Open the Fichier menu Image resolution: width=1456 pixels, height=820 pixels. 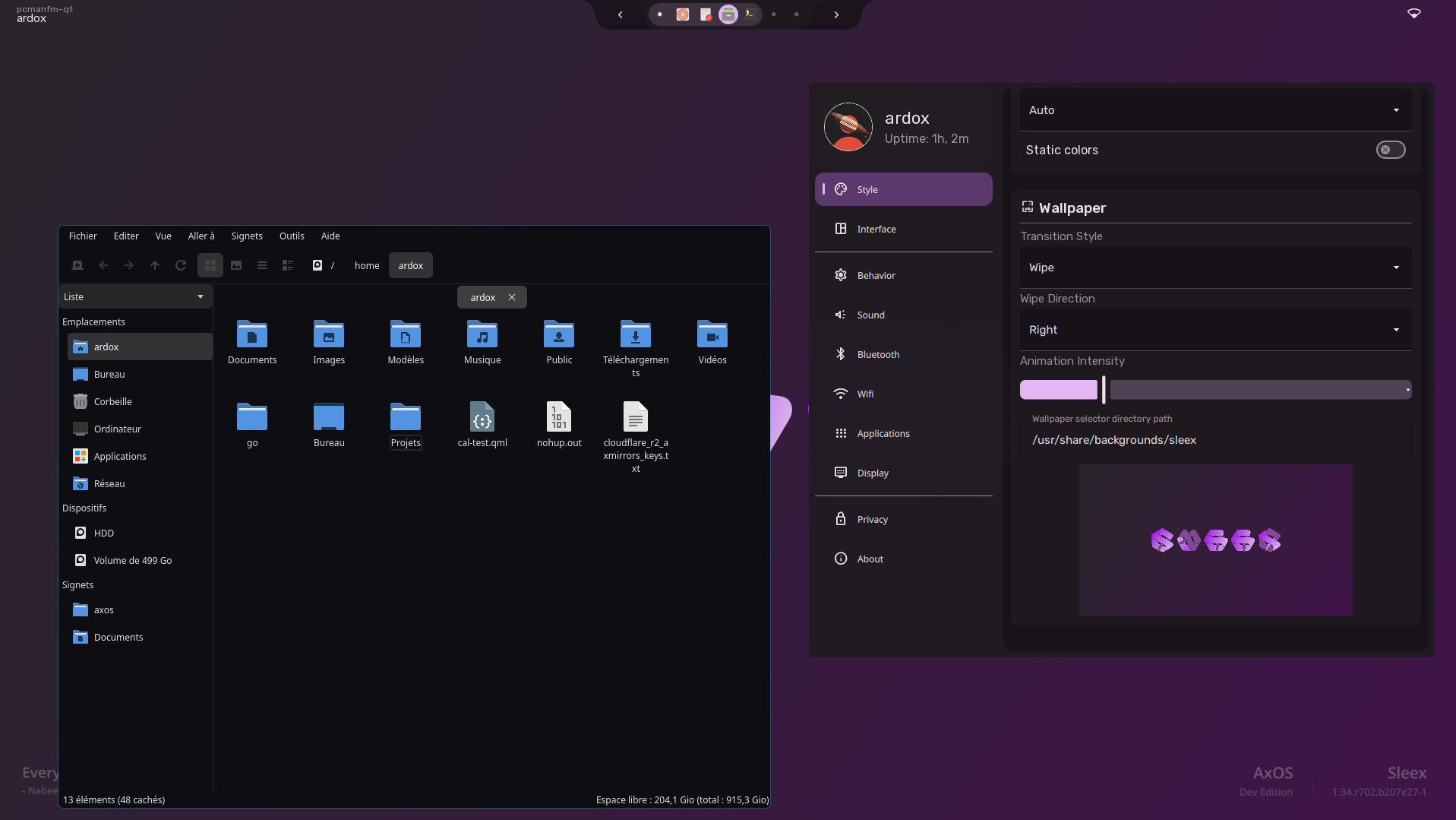click(83, 236)
